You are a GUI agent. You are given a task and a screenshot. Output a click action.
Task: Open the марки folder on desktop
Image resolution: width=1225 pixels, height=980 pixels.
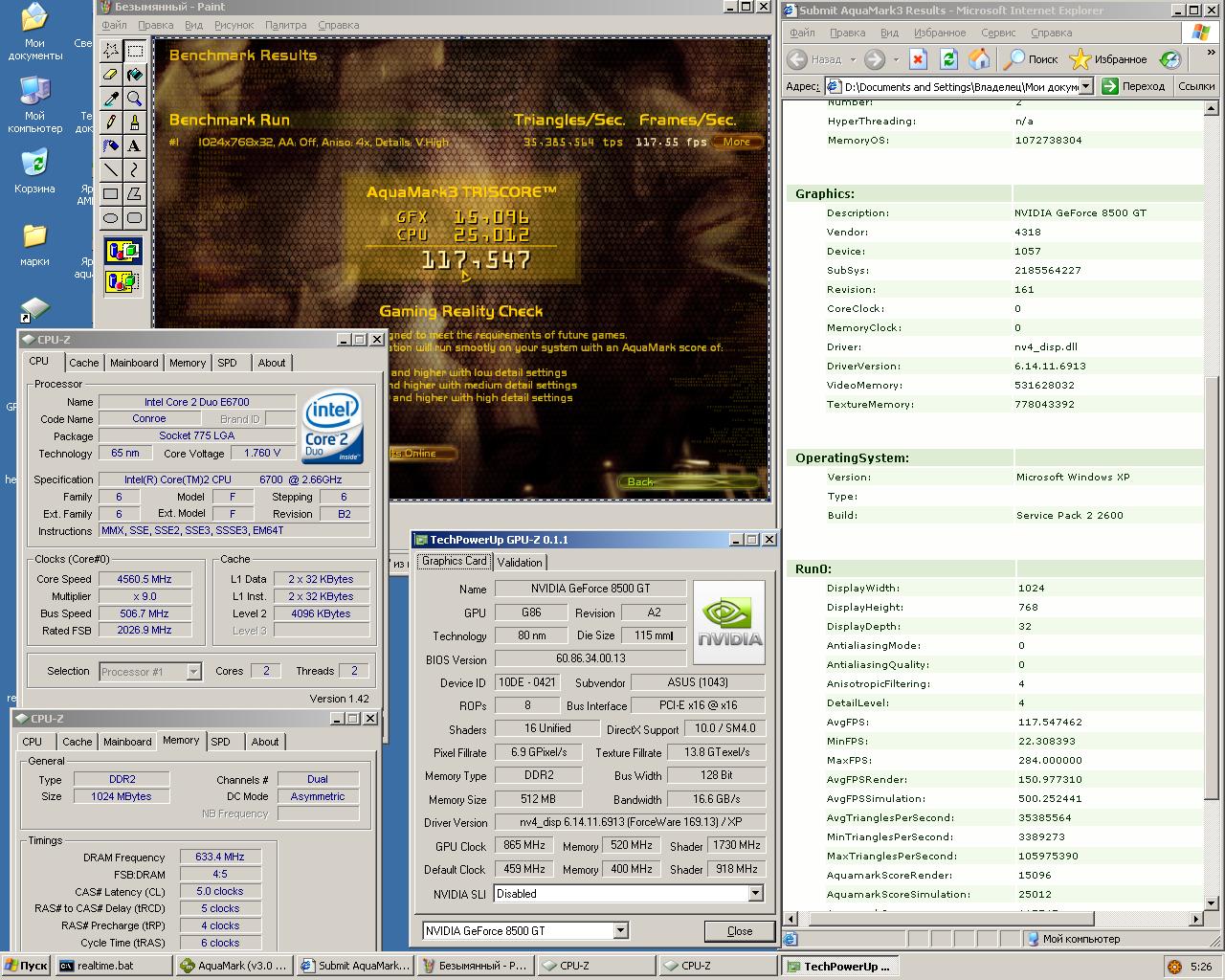pos(34,245)
